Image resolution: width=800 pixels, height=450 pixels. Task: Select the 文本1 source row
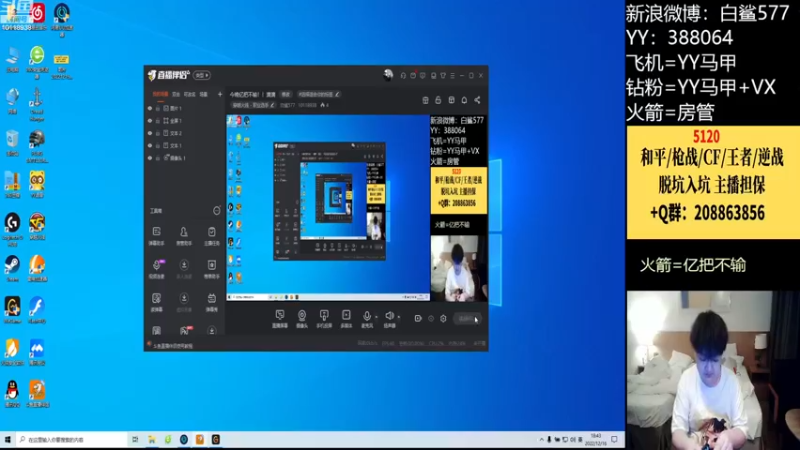click(x=185, y=145)
